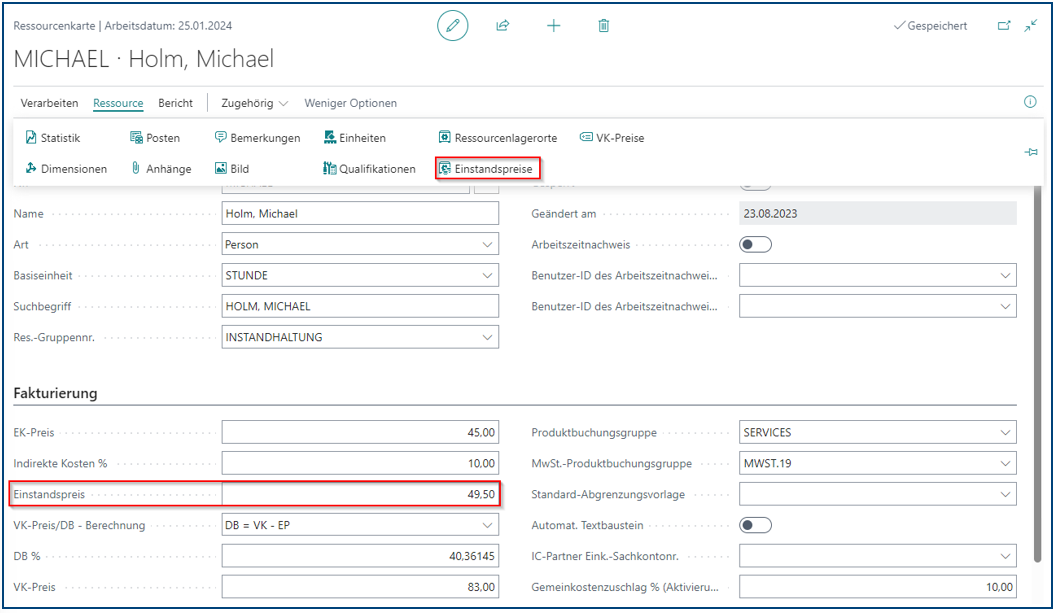1056x613 pixels.
Task: Click the Einstandspreis field 49,50
Action: tap(360, 494)
